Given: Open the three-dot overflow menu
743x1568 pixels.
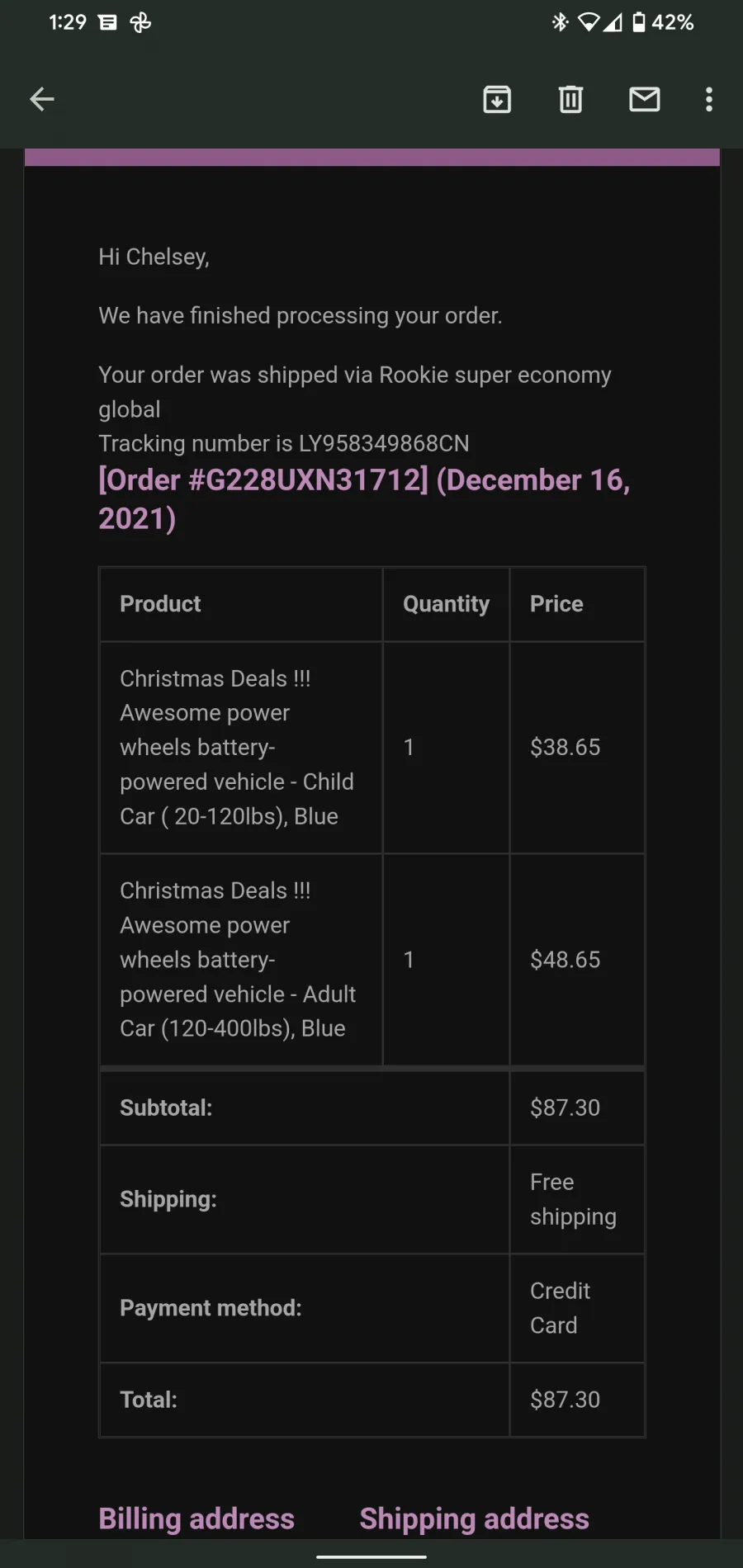Looking at the screenshot, I should tap(709, 100).
